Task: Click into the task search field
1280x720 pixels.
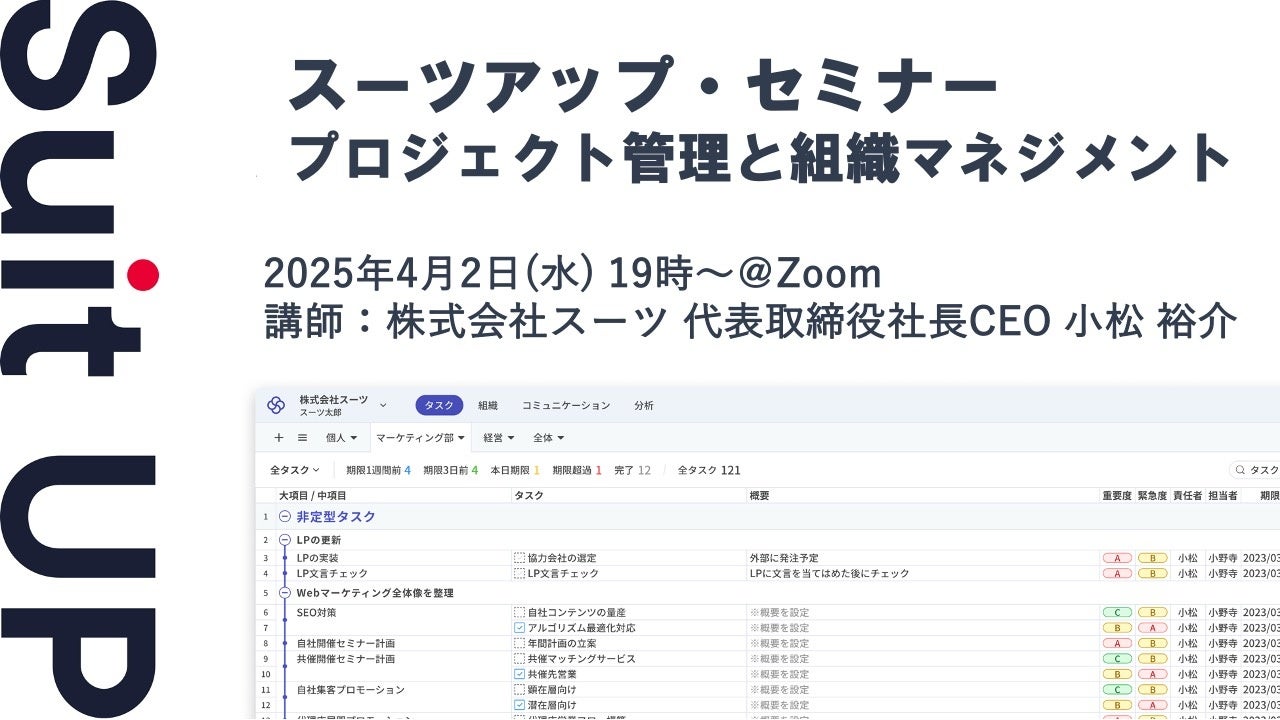Action: (1255, 470)
